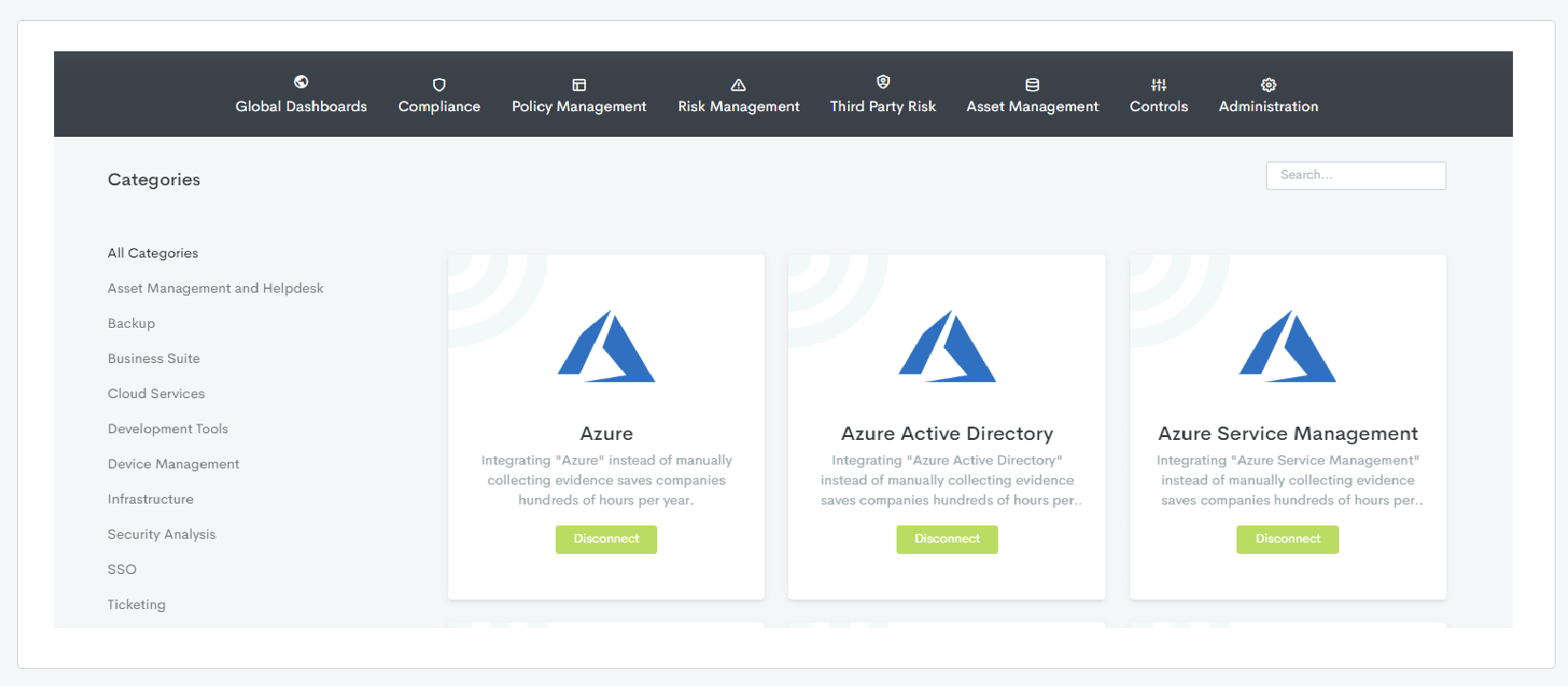
Task: Filter by the Development Tools category
Action: point(168,429)
